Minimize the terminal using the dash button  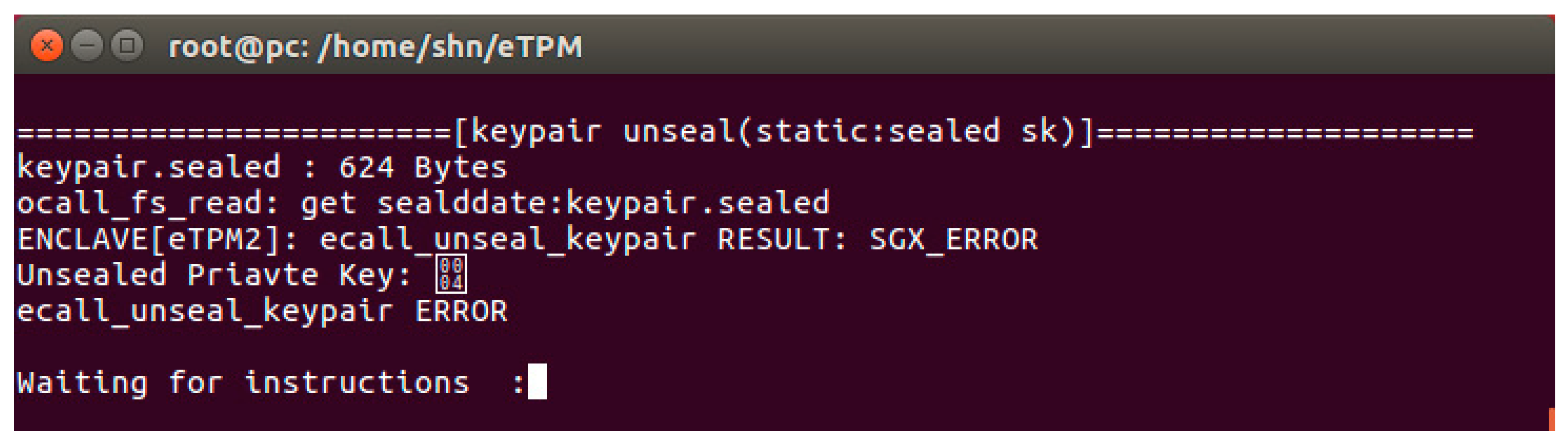pos(87,46)
